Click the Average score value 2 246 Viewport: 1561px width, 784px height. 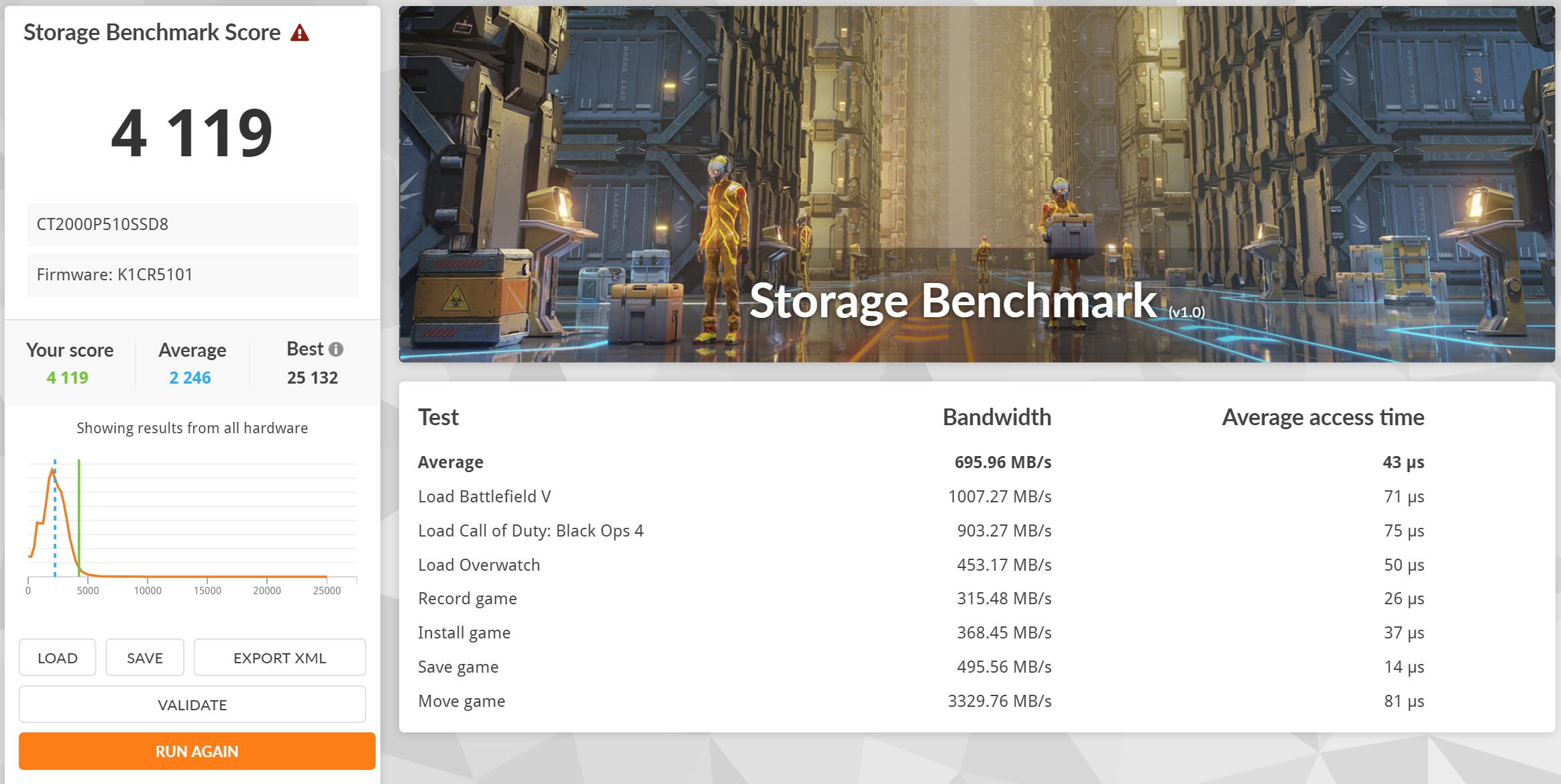[x=190, y=378]
